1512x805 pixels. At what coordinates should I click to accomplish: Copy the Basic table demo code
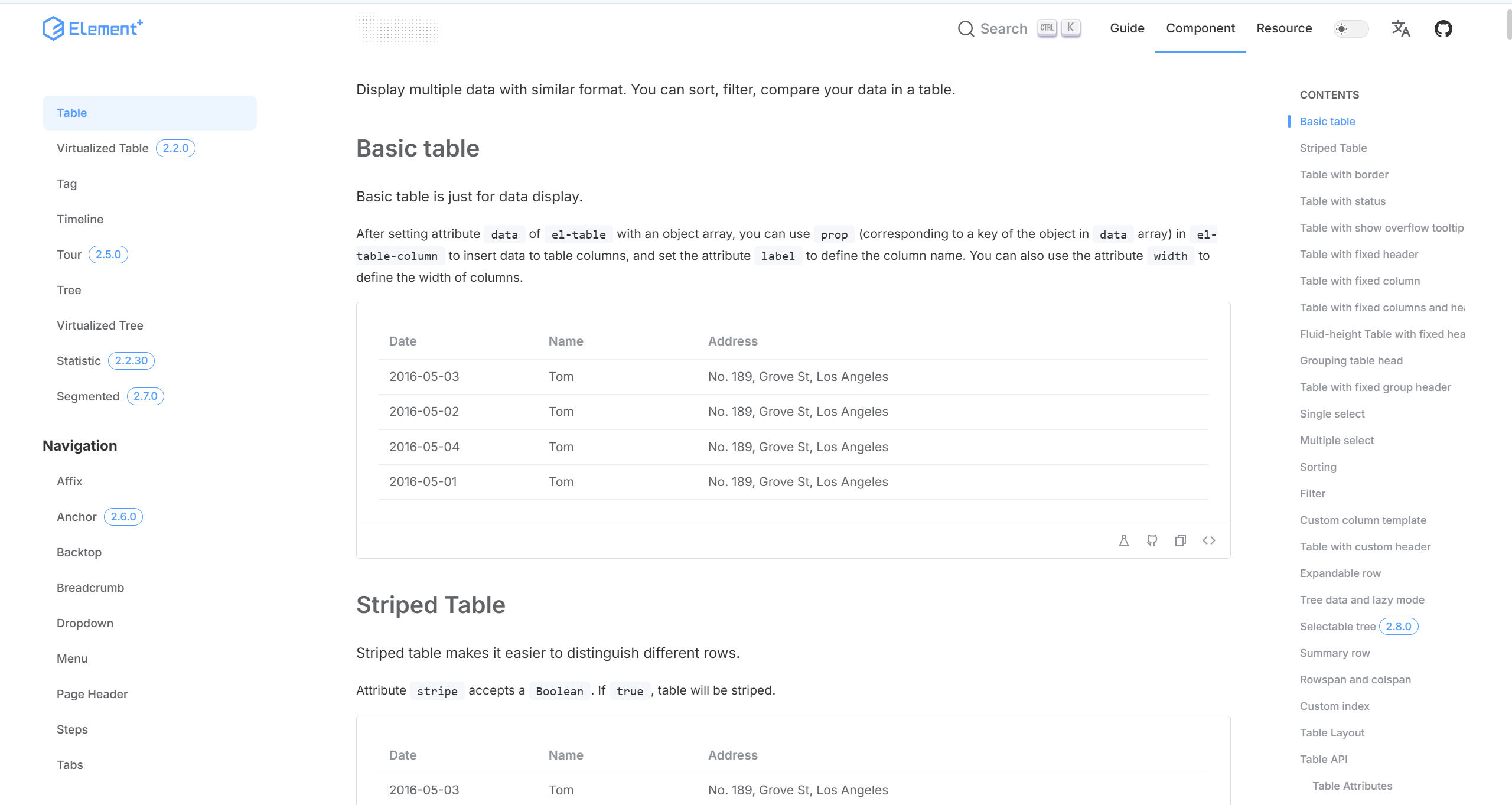coord(1181,540)
